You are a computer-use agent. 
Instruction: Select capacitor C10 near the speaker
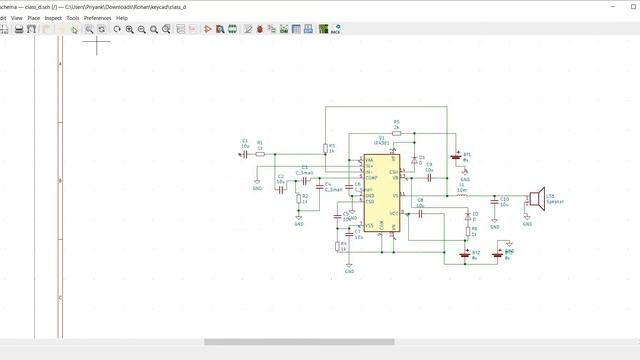pos(495,202)
